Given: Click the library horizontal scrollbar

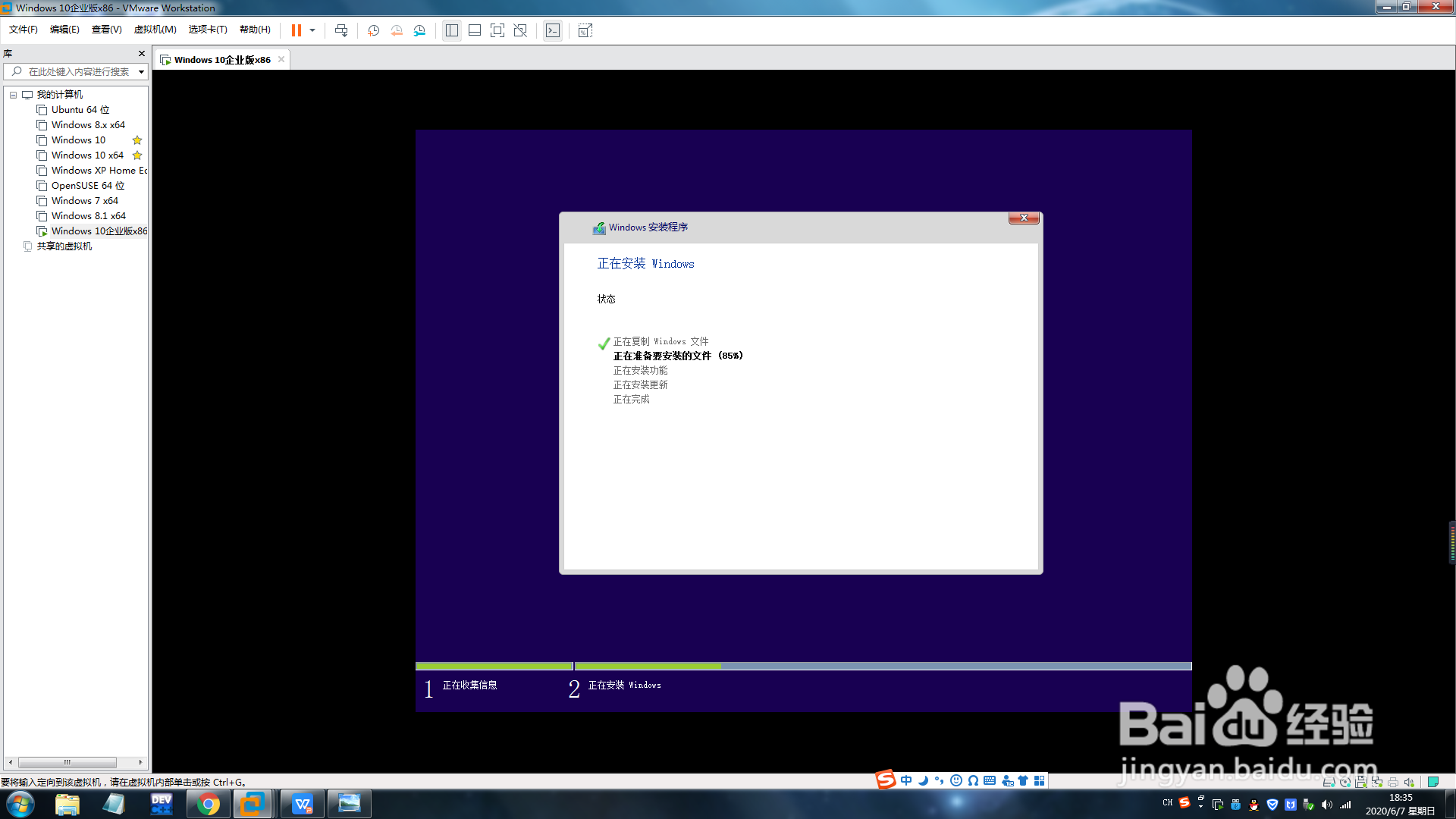Looking at the screenshot, I should 67,762.
